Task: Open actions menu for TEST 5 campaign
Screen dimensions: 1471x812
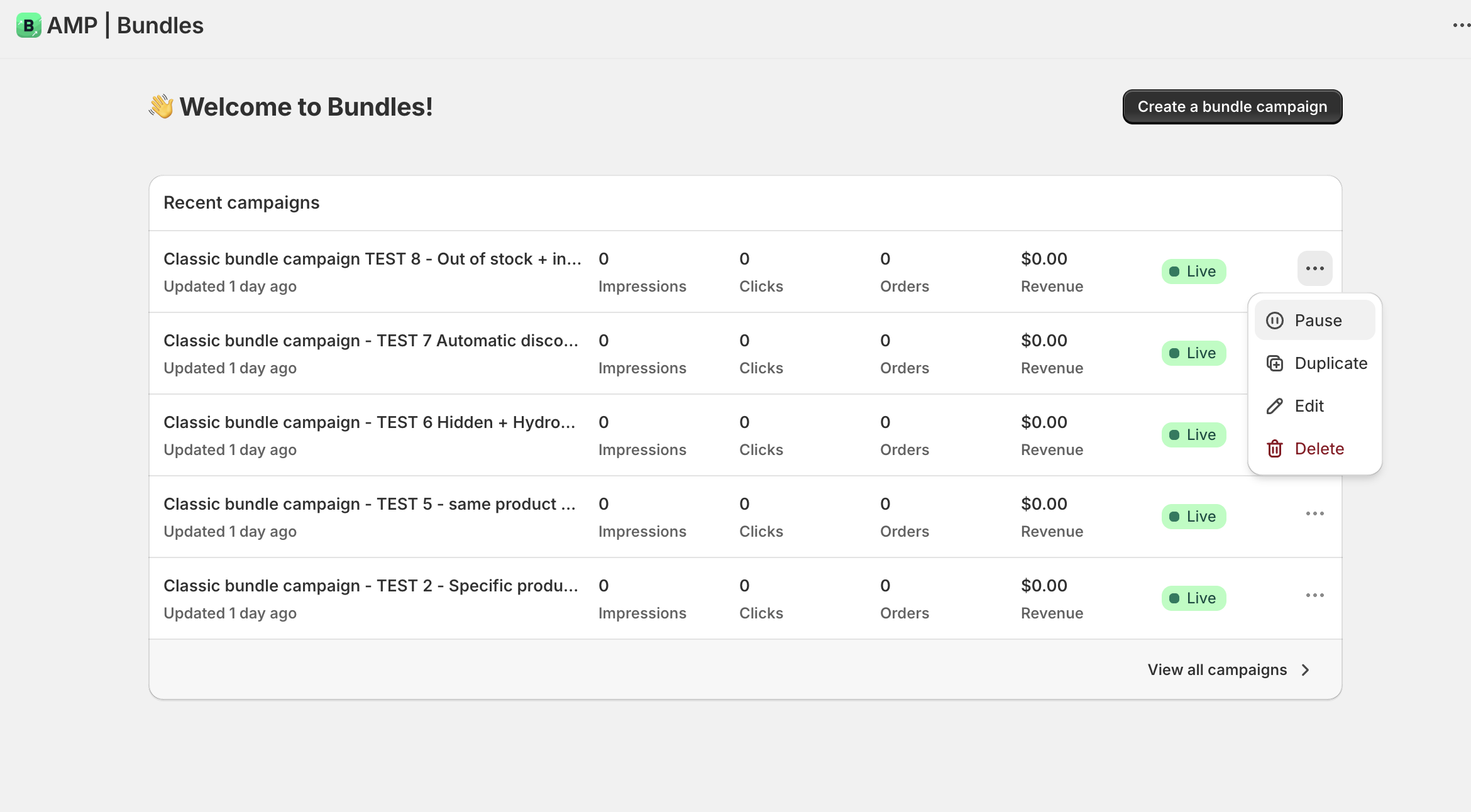Action: pyautogui.click(x=1314, y=514)
